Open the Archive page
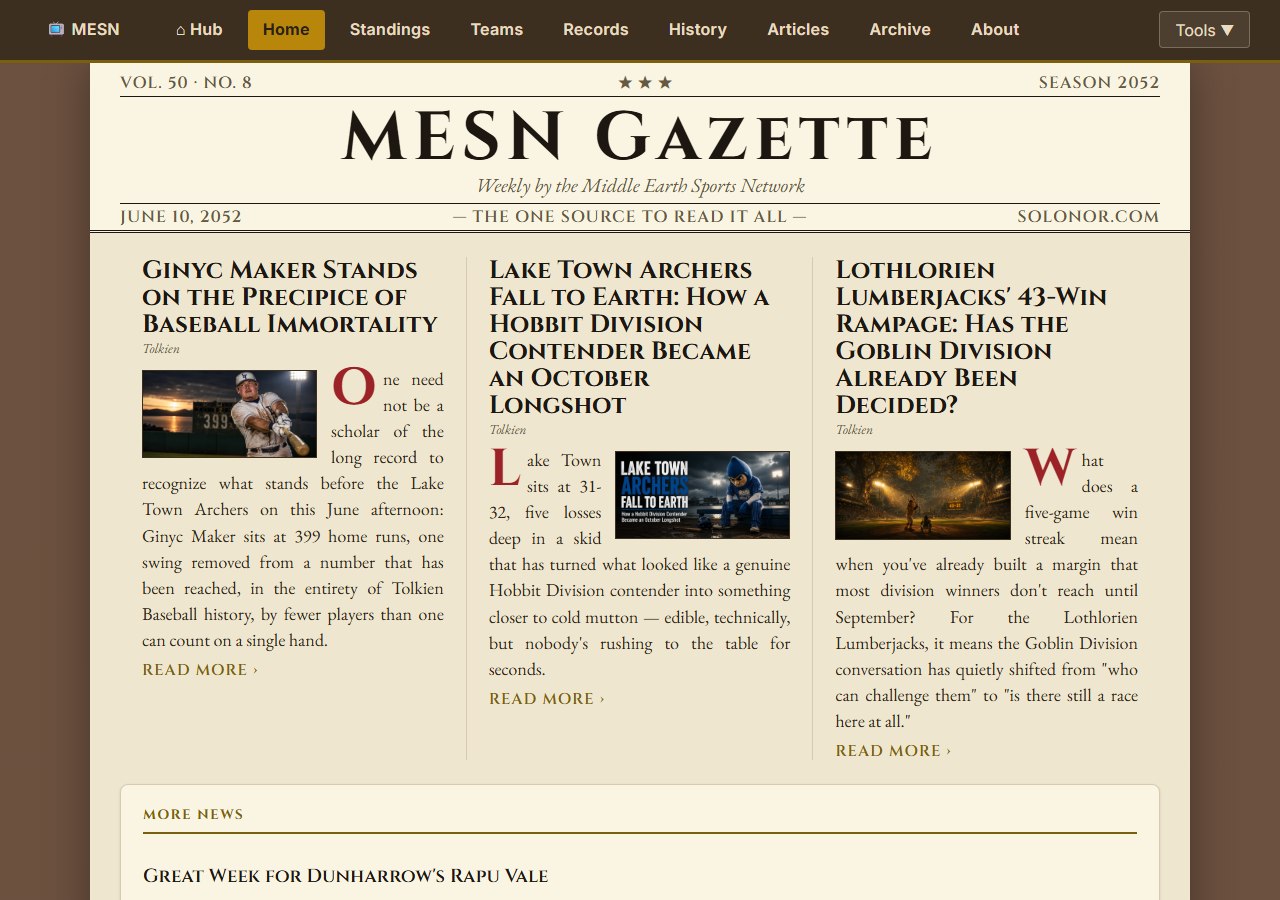 (x=900, y=30)
